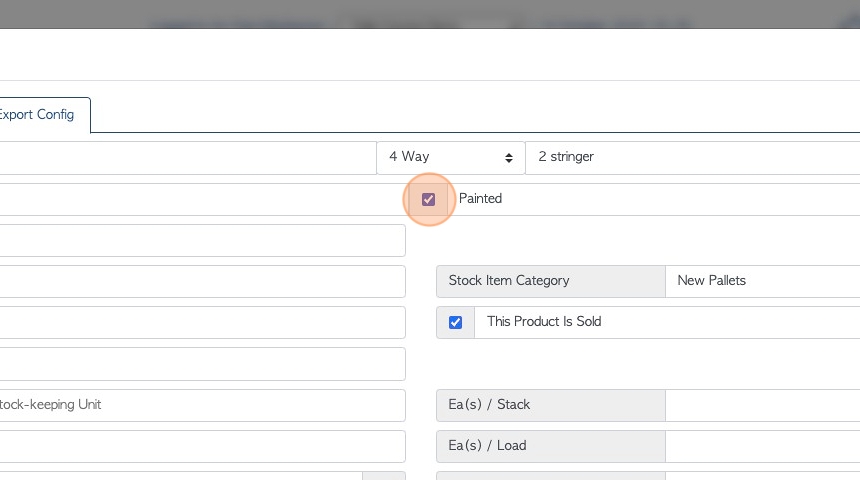Click the empty field left of Stock Item Category

[202, 281]
